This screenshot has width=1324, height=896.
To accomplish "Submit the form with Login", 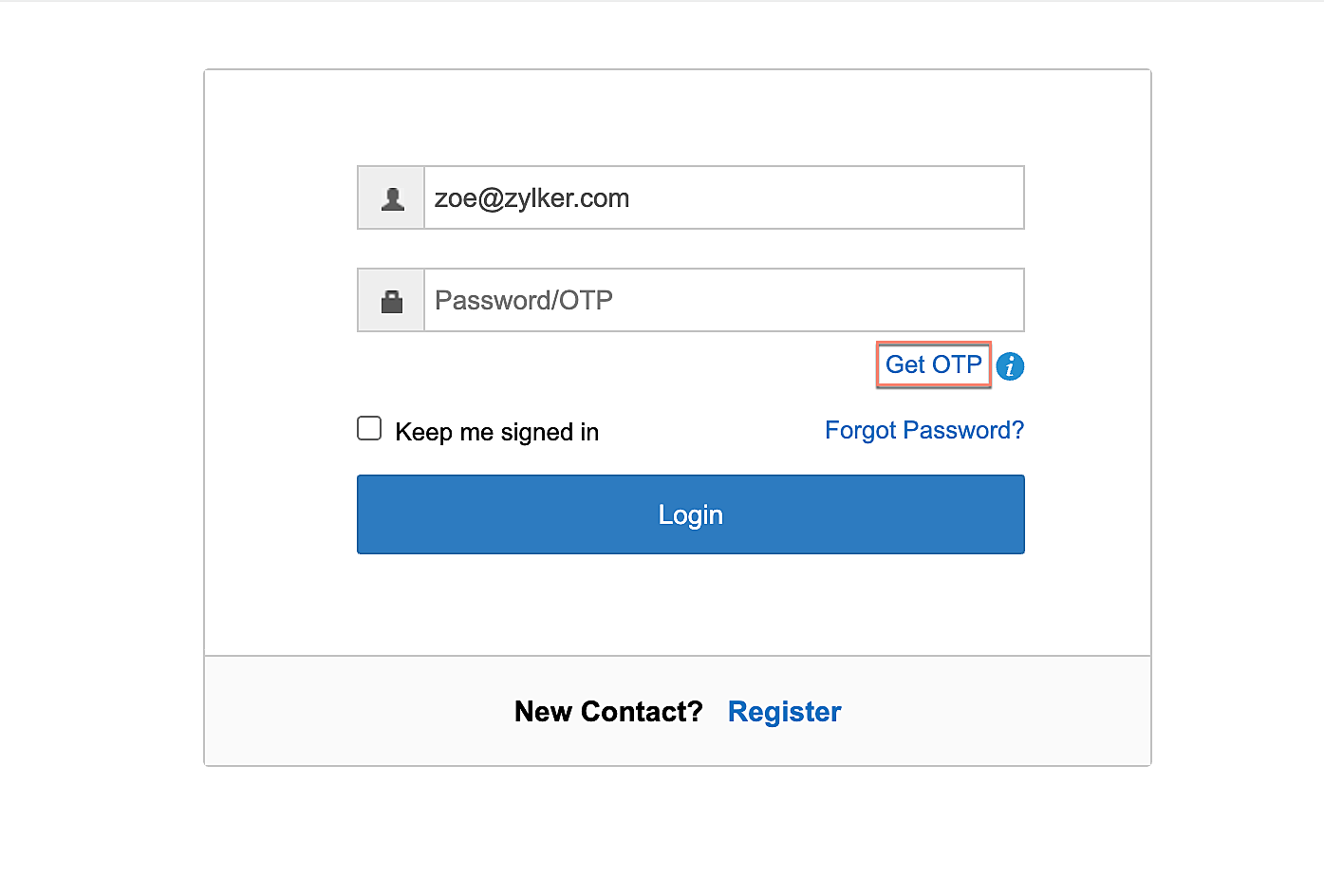I will 690,514.
